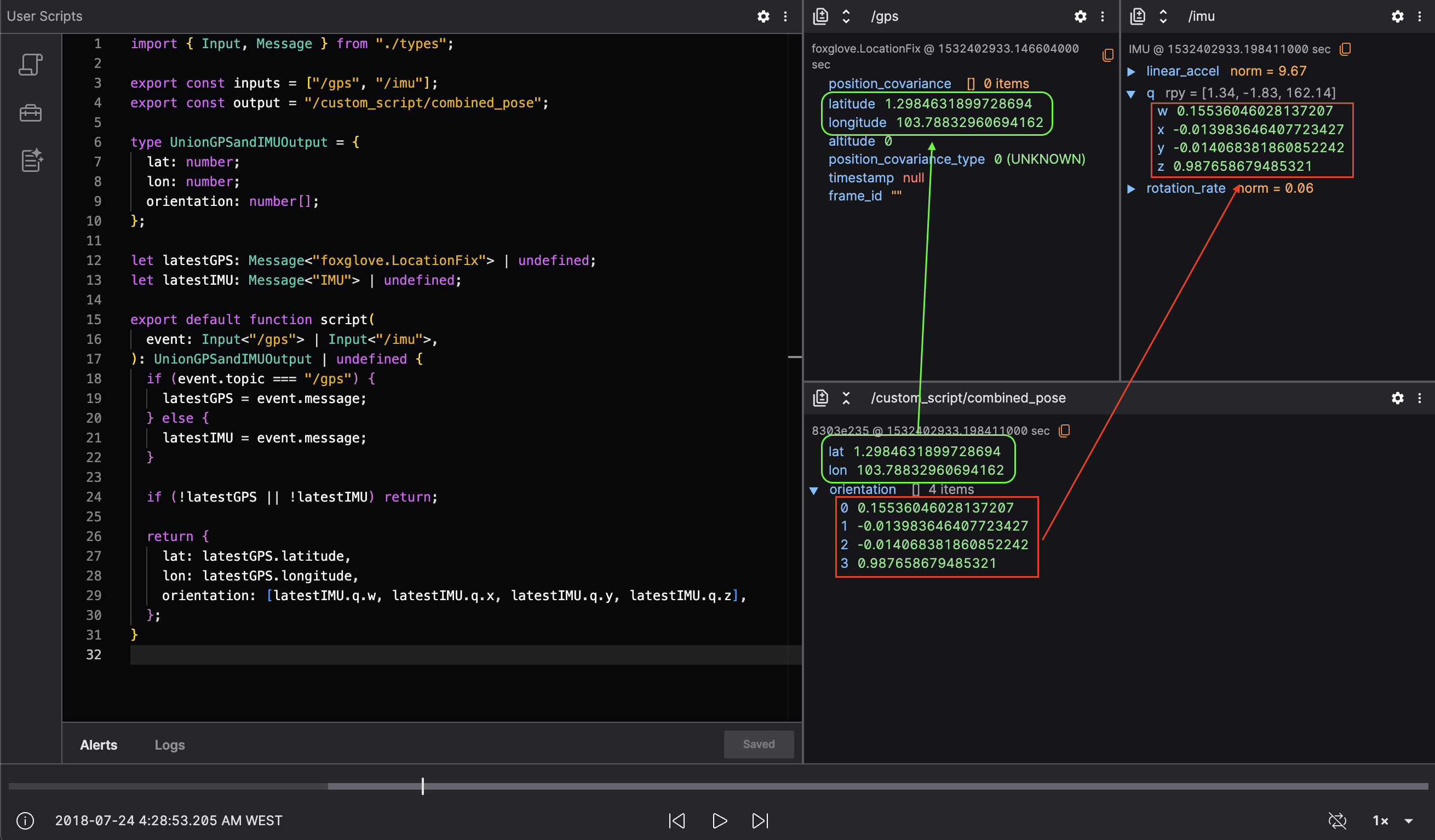The width and height of the screenshot is (1435, 840).
Task: Click the position_covariance 0 items row
Action: 928,84
